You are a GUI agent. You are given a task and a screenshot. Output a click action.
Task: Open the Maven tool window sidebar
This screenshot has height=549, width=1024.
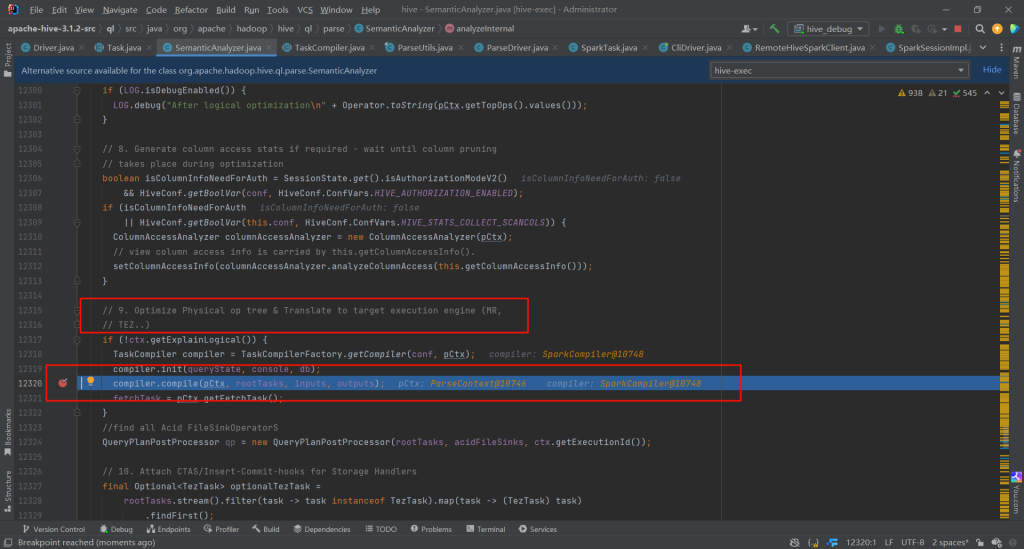[x=1015, y=66]
